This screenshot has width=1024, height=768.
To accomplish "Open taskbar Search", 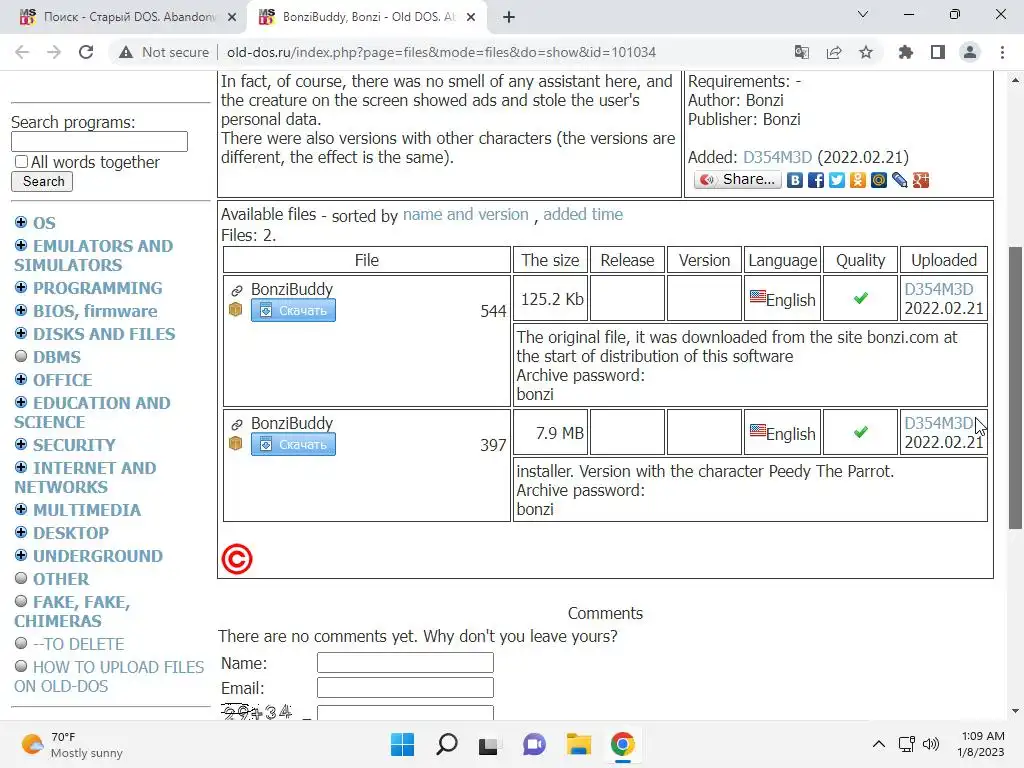I will point(447,744).
